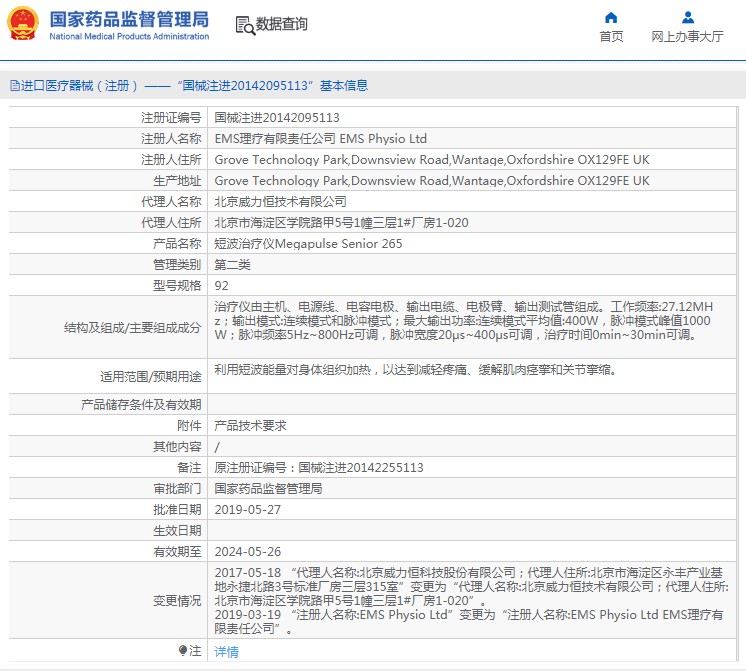This screenshot has width=746, height=671.
Task: Click the 注册人住所 Grove Technology Park address value
Action: click(432, 159)
